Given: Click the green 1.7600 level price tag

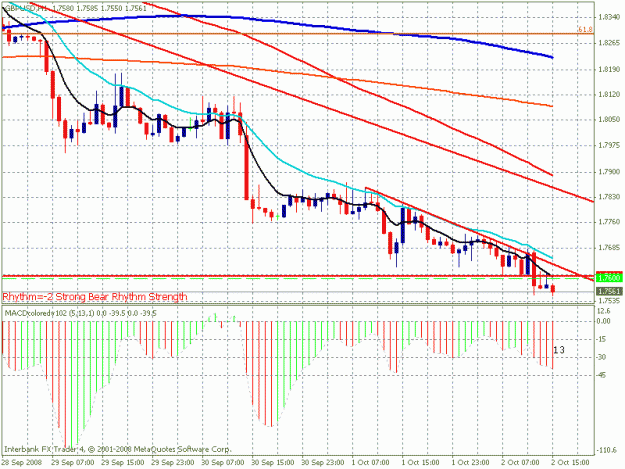Looking at the screenshot, I should (609, 277).
